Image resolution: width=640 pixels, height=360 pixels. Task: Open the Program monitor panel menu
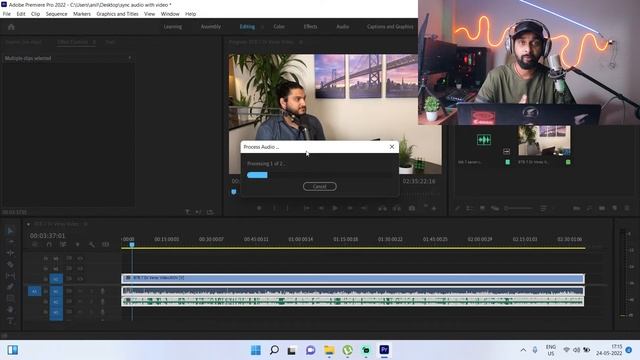(301, 42)
